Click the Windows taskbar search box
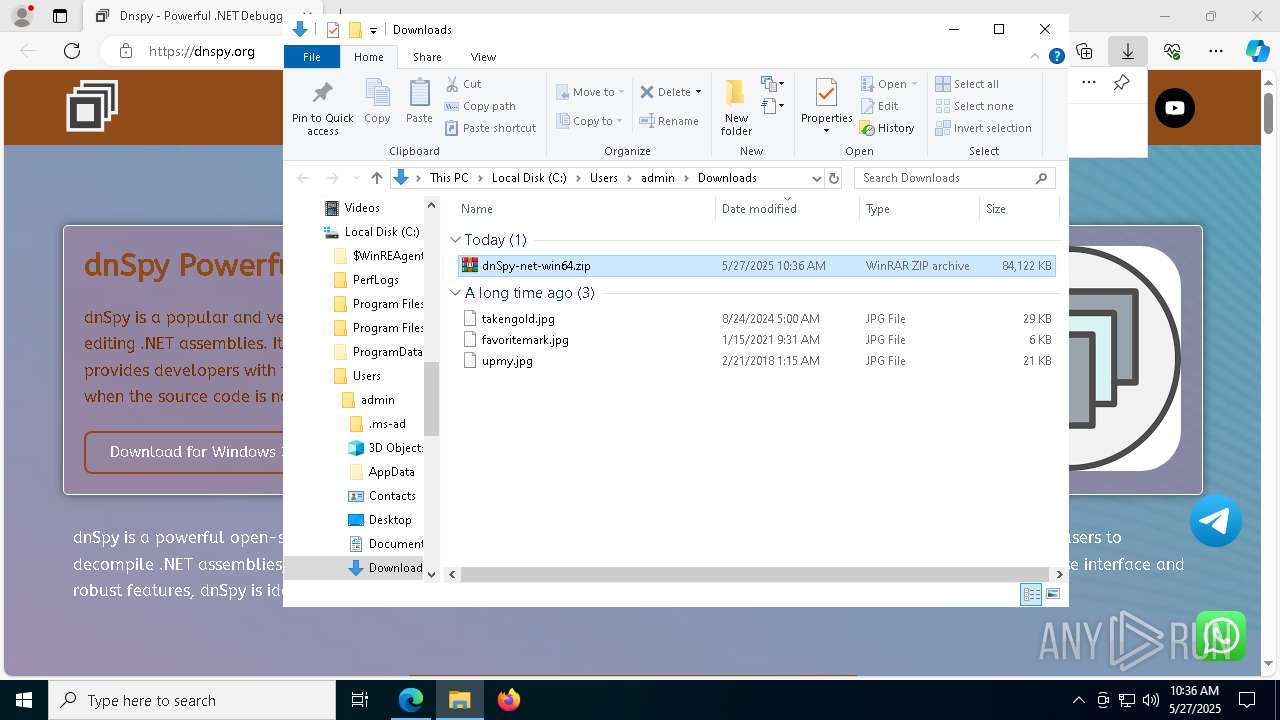 pyautogui.click(x=192, y=700)
